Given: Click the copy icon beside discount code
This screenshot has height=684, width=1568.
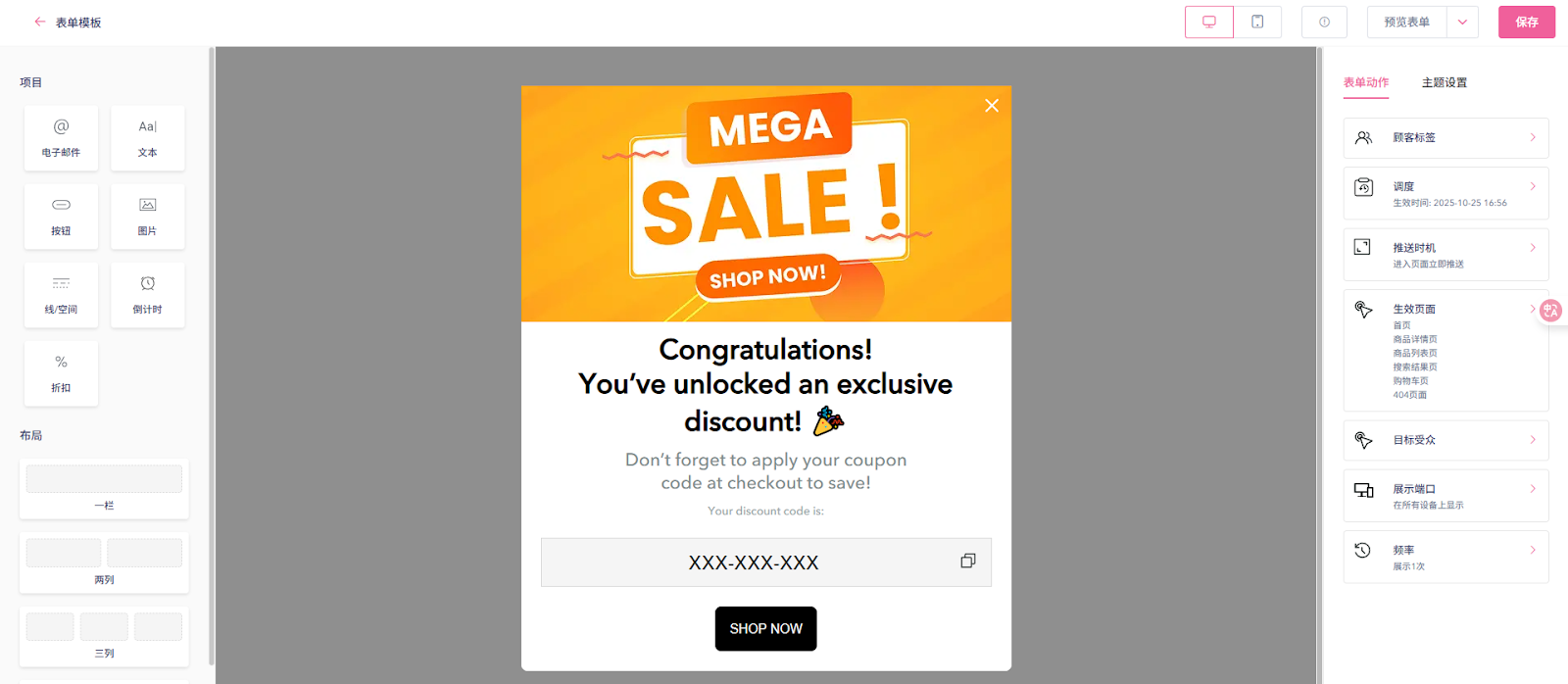Looking at the screenshot, I should point(968,562).
